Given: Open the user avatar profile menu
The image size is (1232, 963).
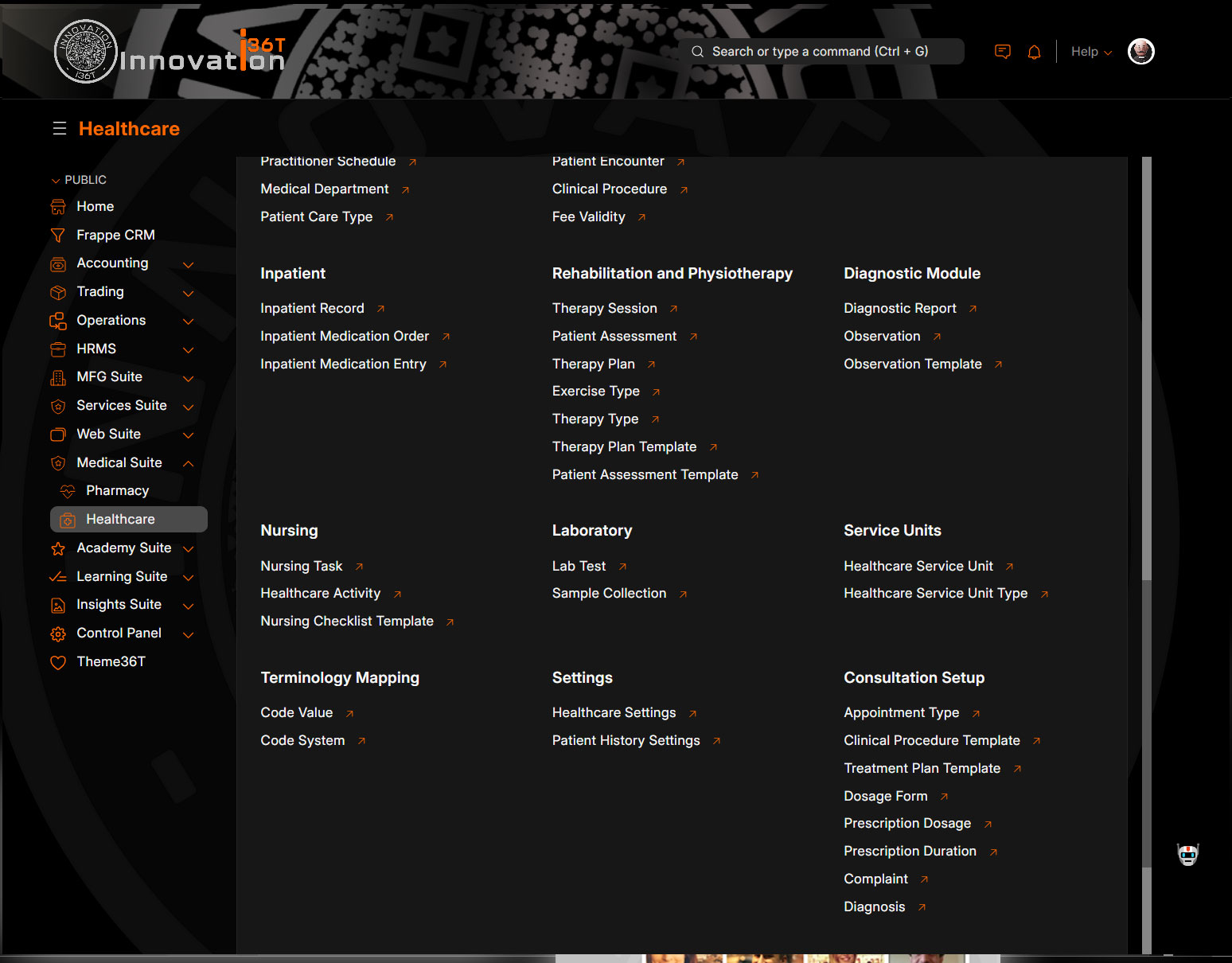Looking at the screenshot, I should pyautogui.click(x=1140, y=52).
